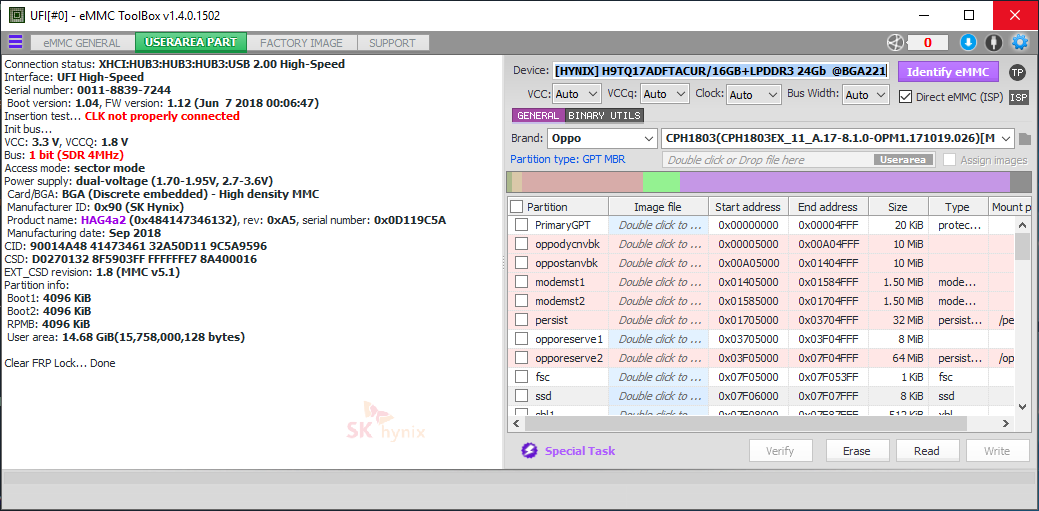
Task: Open the Brand dropdown showing Oppo
Action: 602,139
